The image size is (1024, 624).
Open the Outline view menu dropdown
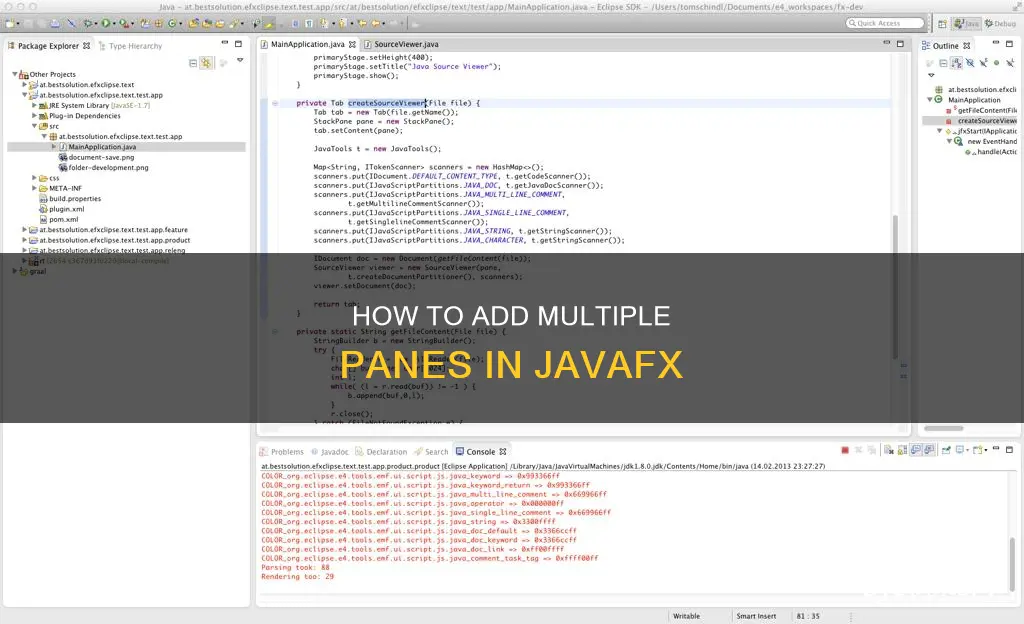931,75
